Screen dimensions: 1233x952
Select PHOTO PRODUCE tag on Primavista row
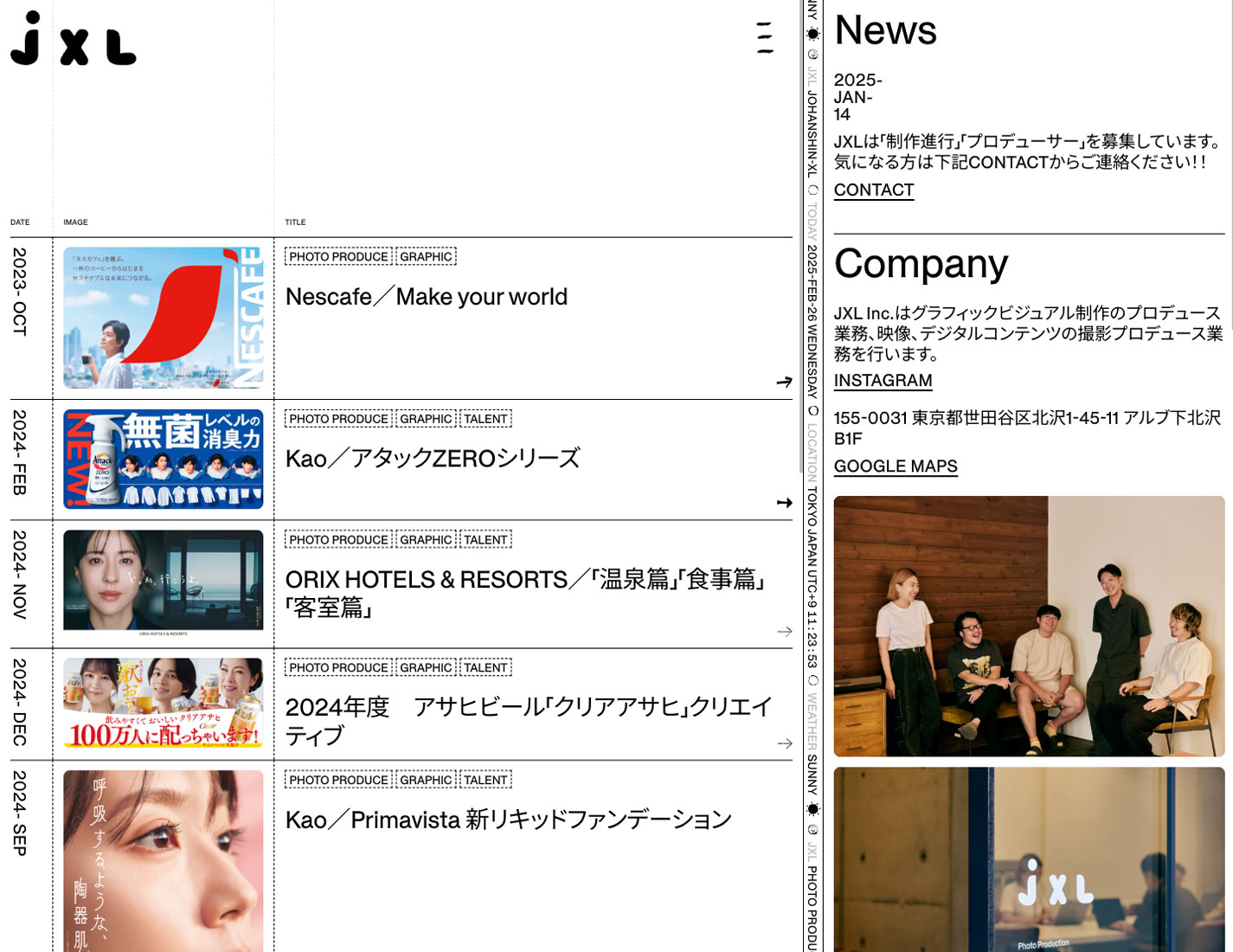click(338, 781)
